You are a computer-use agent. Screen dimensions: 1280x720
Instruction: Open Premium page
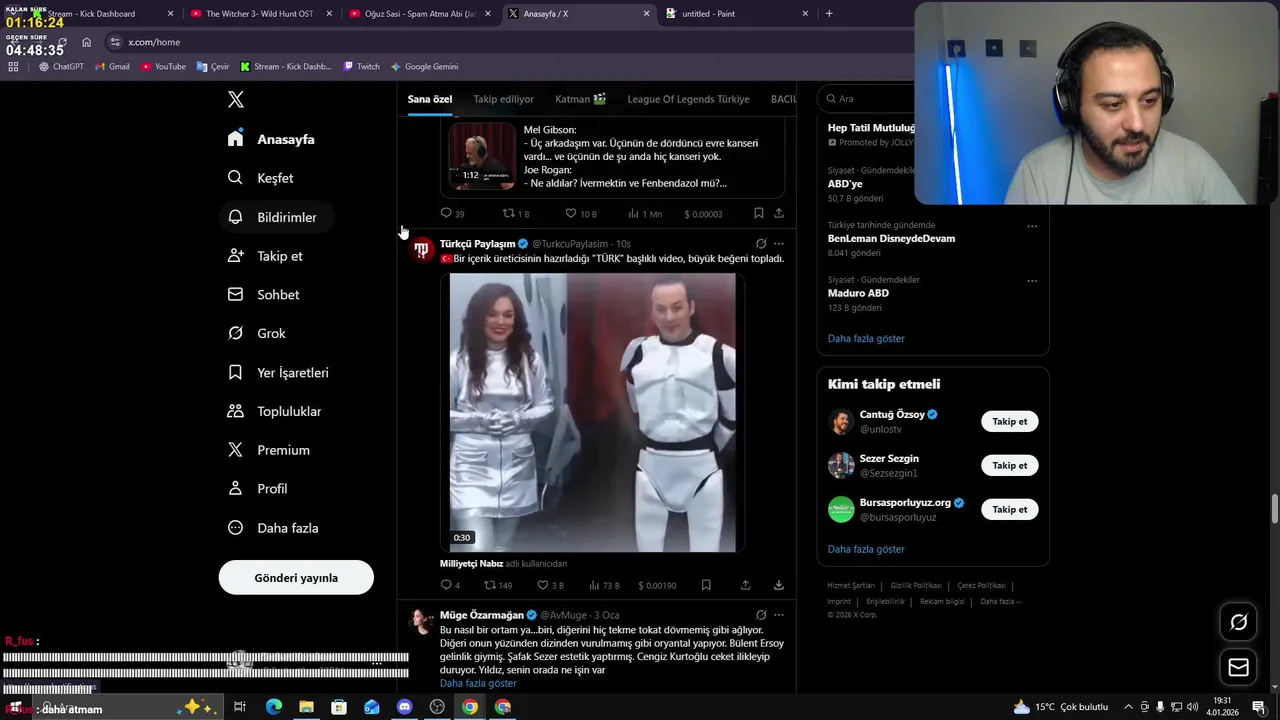268,450
